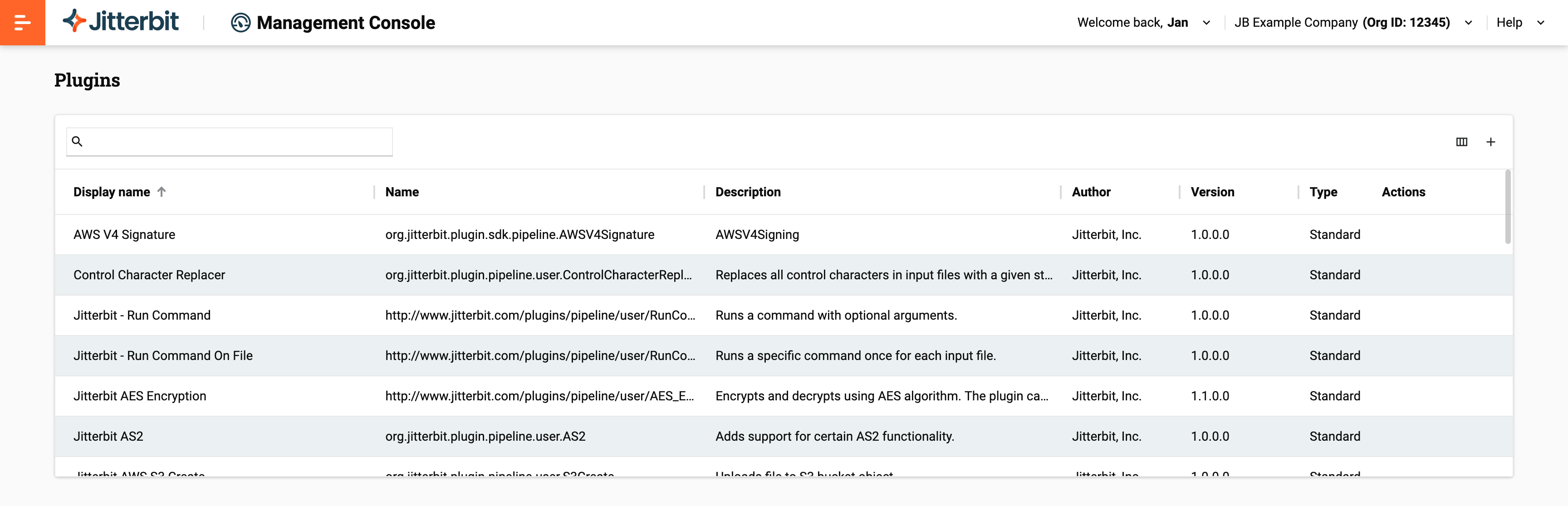Click 'Runs a specific command once' description
This screenshot has height=506, width=1568.
(x=855, y=356)
